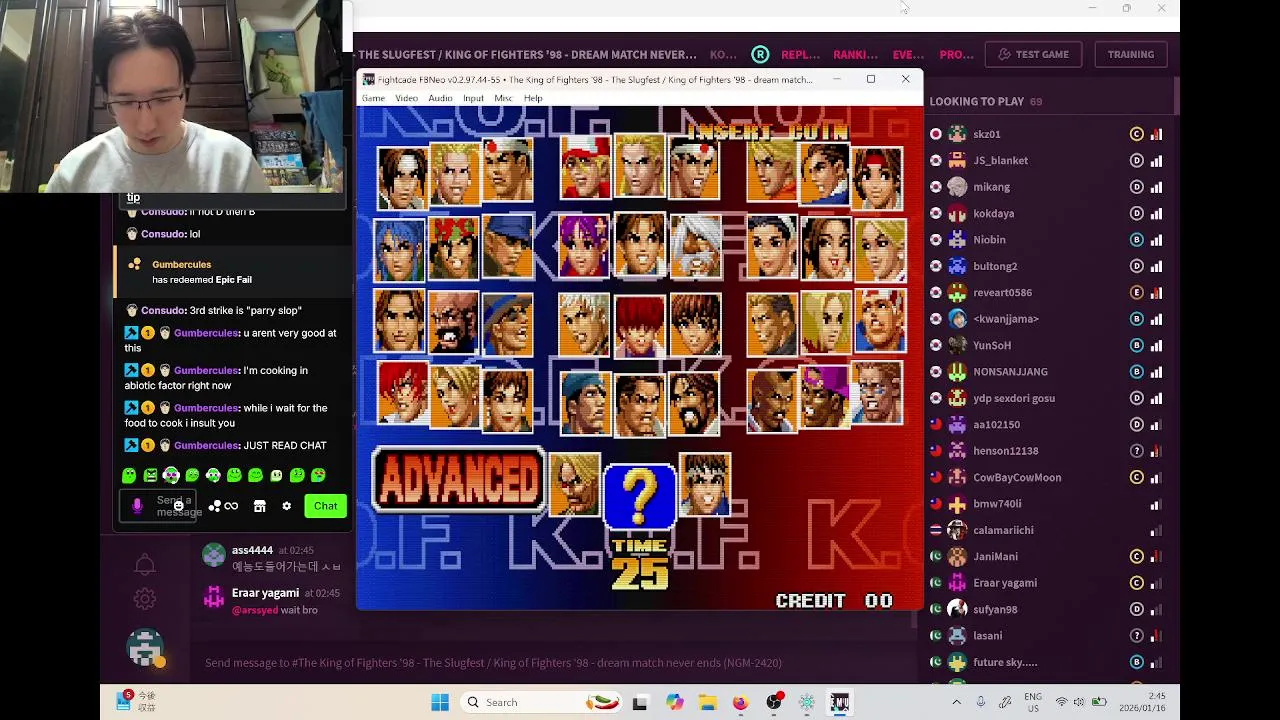Click ass4444 username in Fightcade chat
The image size is (1280, 720).
(252, 550)
